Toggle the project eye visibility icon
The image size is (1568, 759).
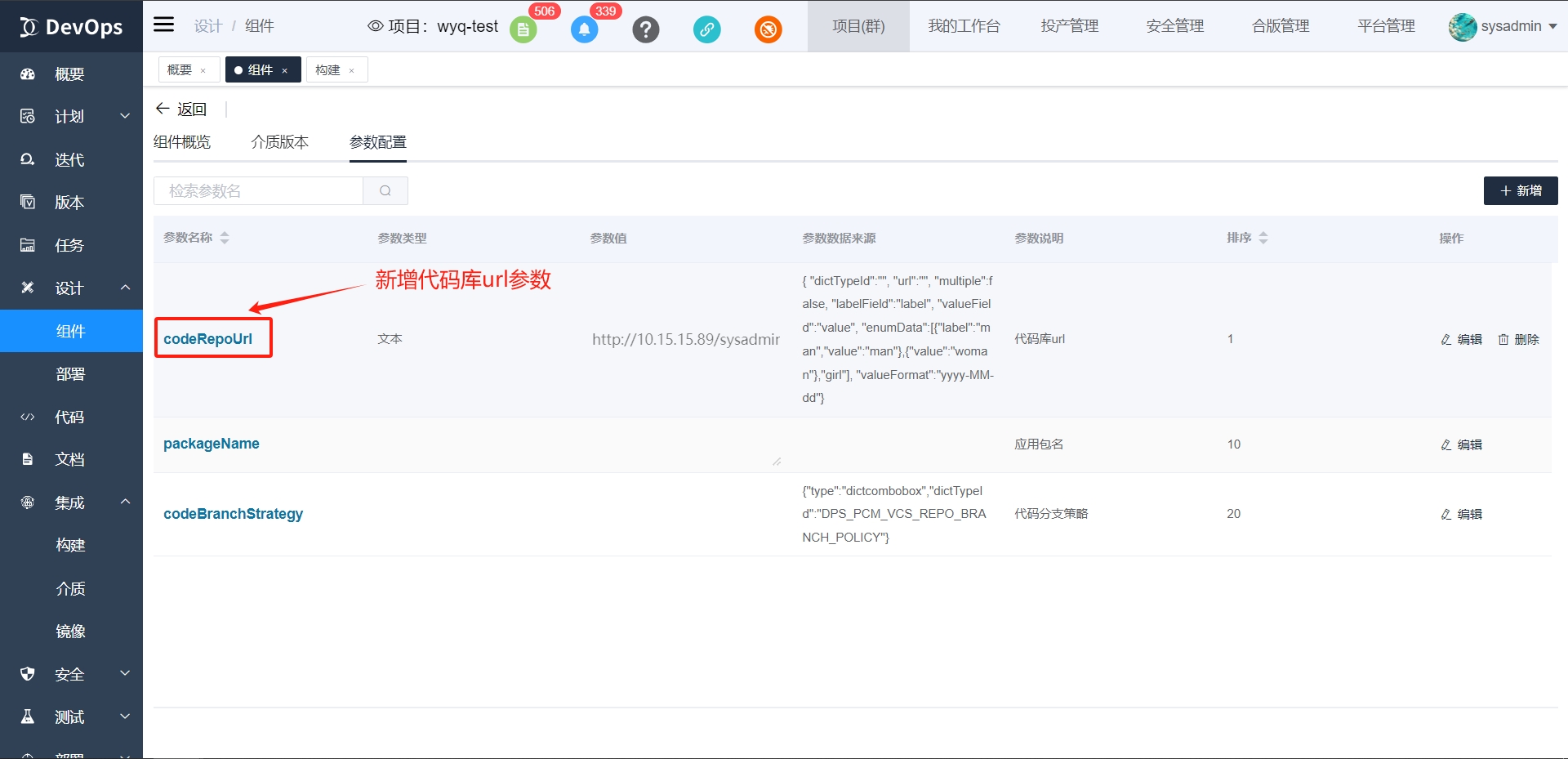[375, 26]
